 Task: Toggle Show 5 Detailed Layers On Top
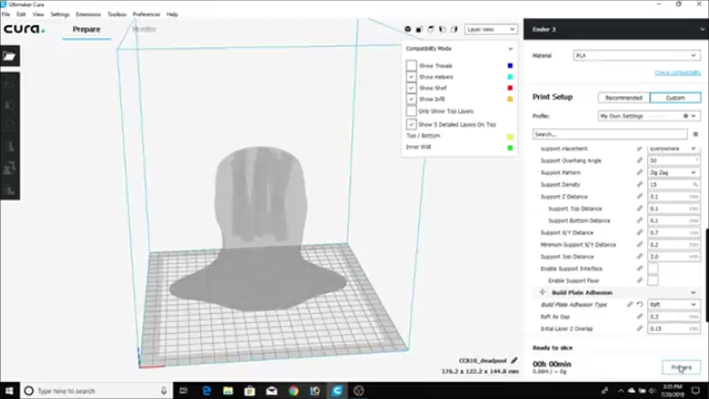click(411, 124)
